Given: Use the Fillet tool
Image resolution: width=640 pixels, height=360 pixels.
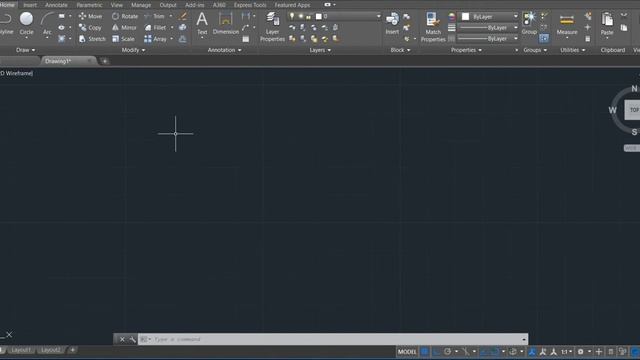Looking at the screenshot, I should (x=156, y=28).
